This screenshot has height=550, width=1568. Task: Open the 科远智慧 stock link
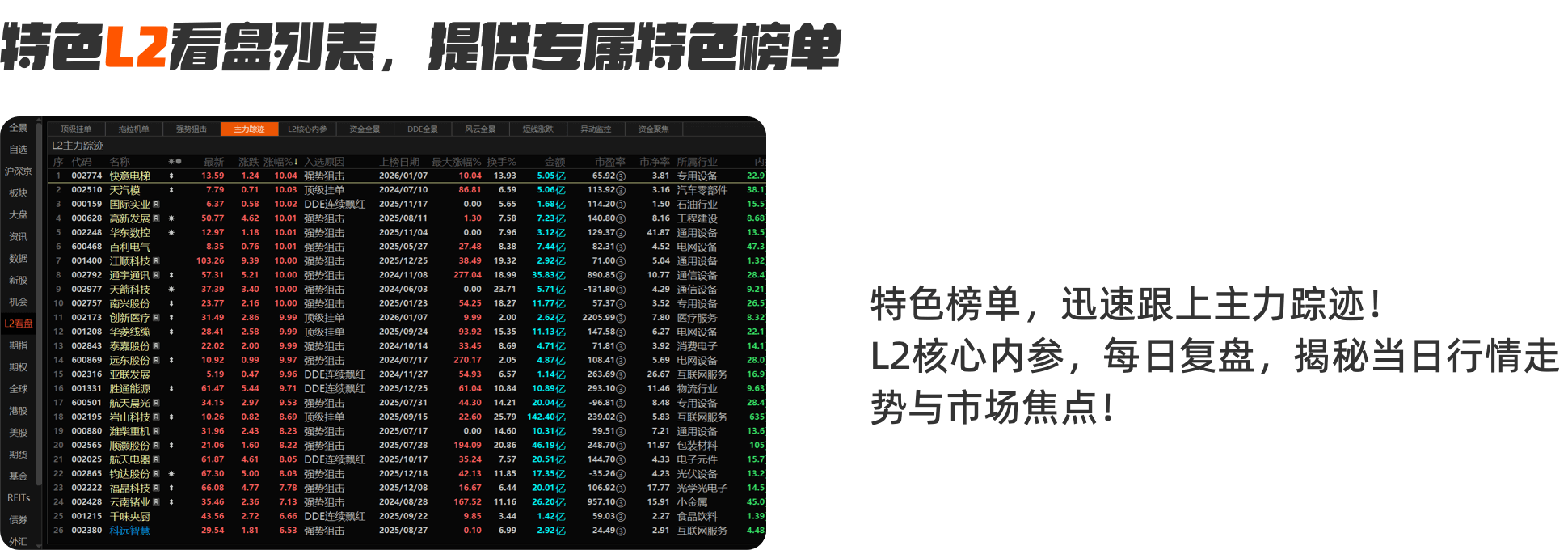coord(130,531)
